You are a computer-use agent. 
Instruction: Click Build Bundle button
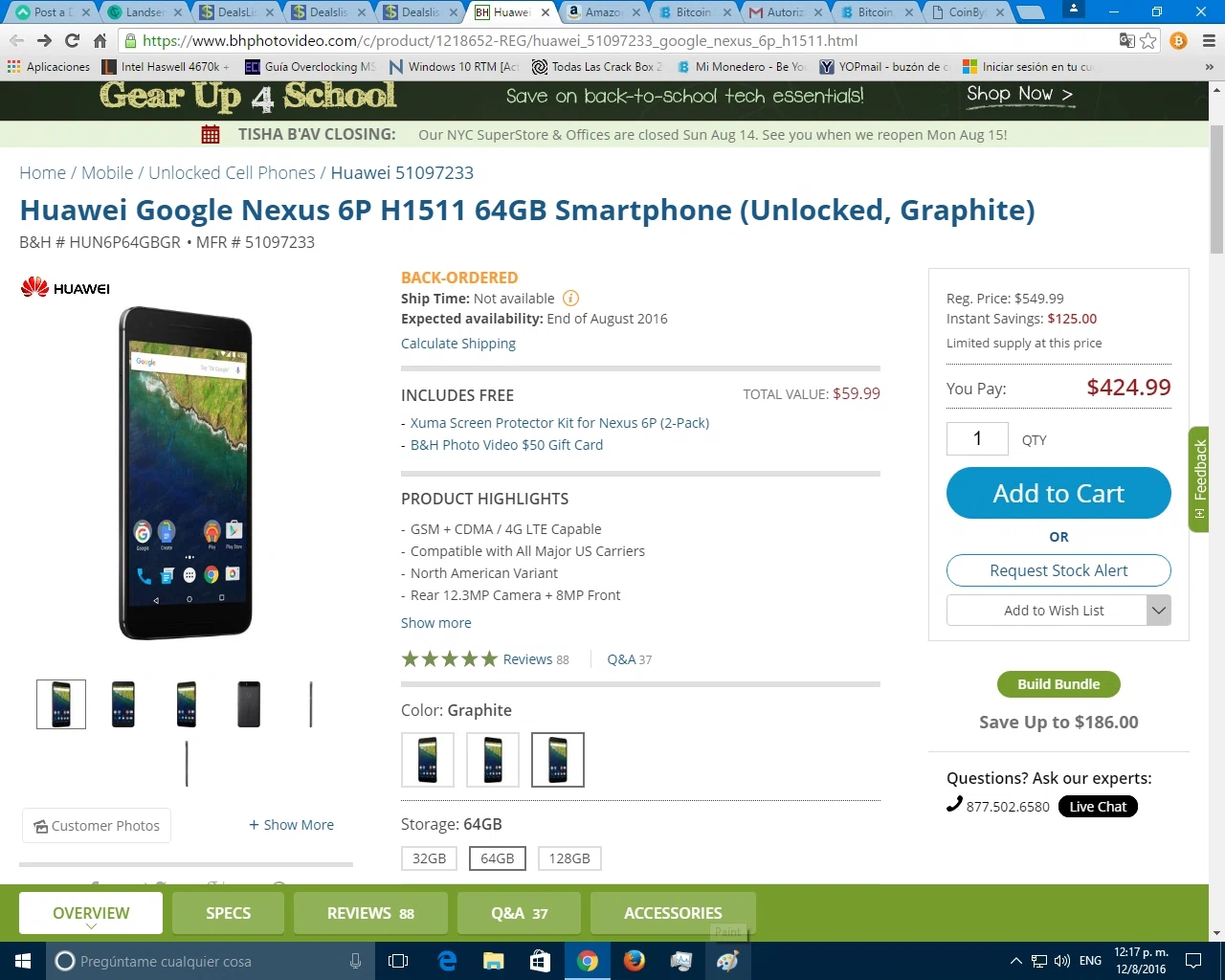pyautogui.click(x=1058, y=684)
